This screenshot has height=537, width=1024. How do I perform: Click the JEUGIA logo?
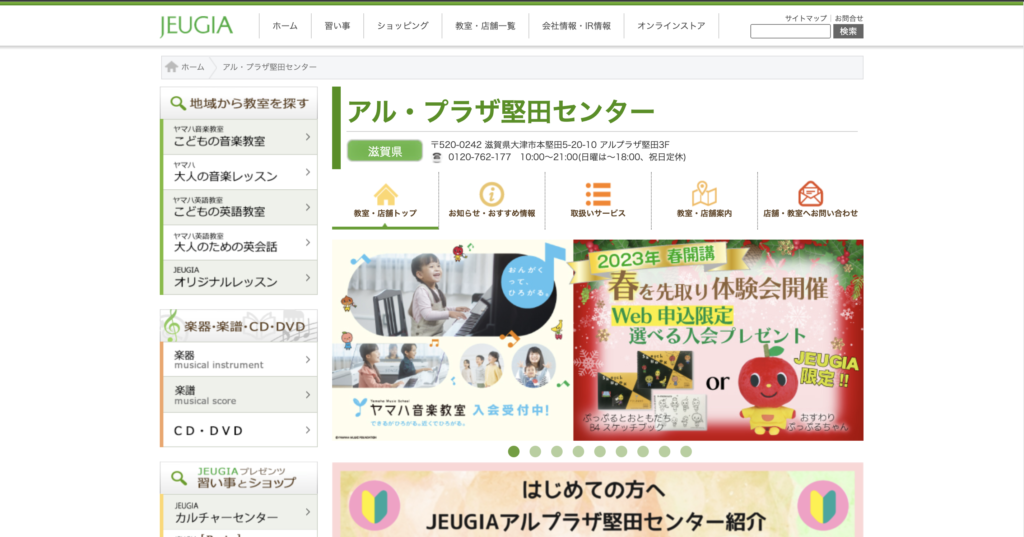click(196, 26)
